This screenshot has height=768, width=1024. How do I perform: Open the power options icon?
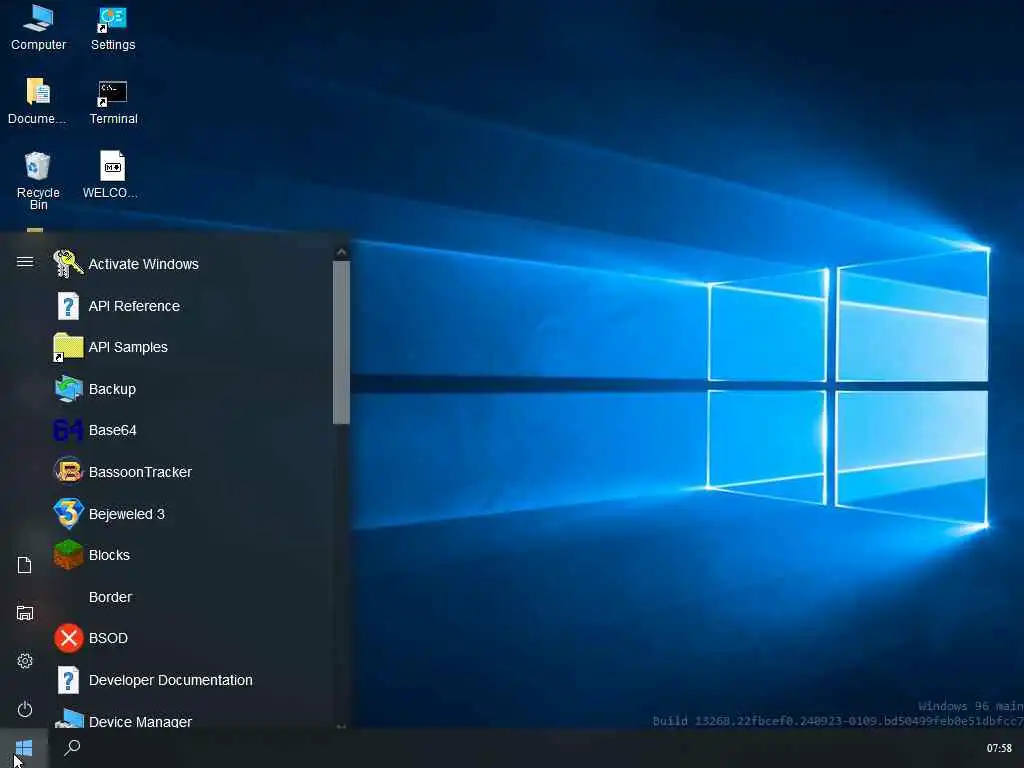25,709
